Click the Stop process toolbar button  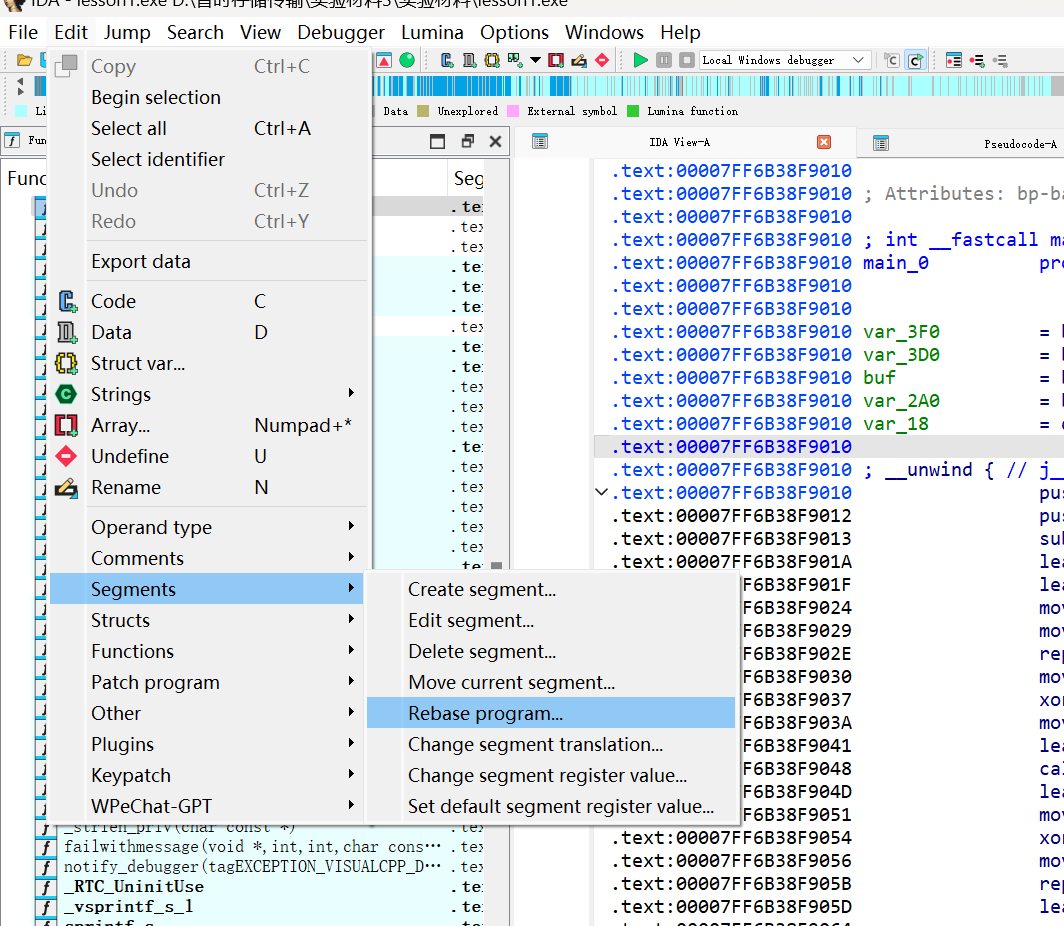point(687,60)
